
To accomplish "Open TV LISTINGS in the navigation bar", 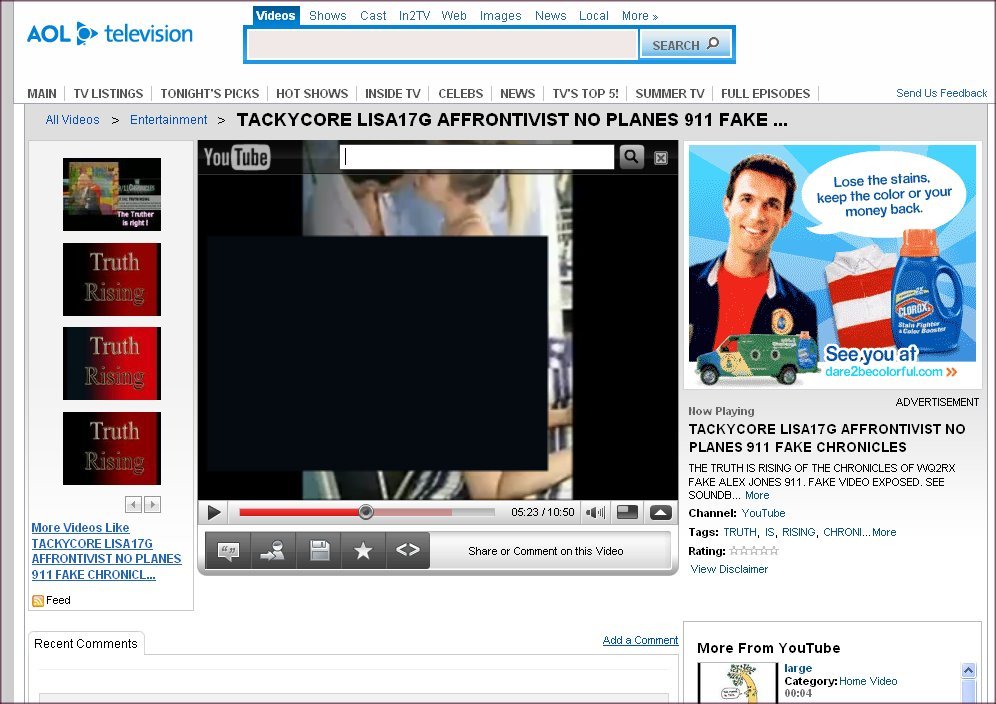I will pos(108,93).
